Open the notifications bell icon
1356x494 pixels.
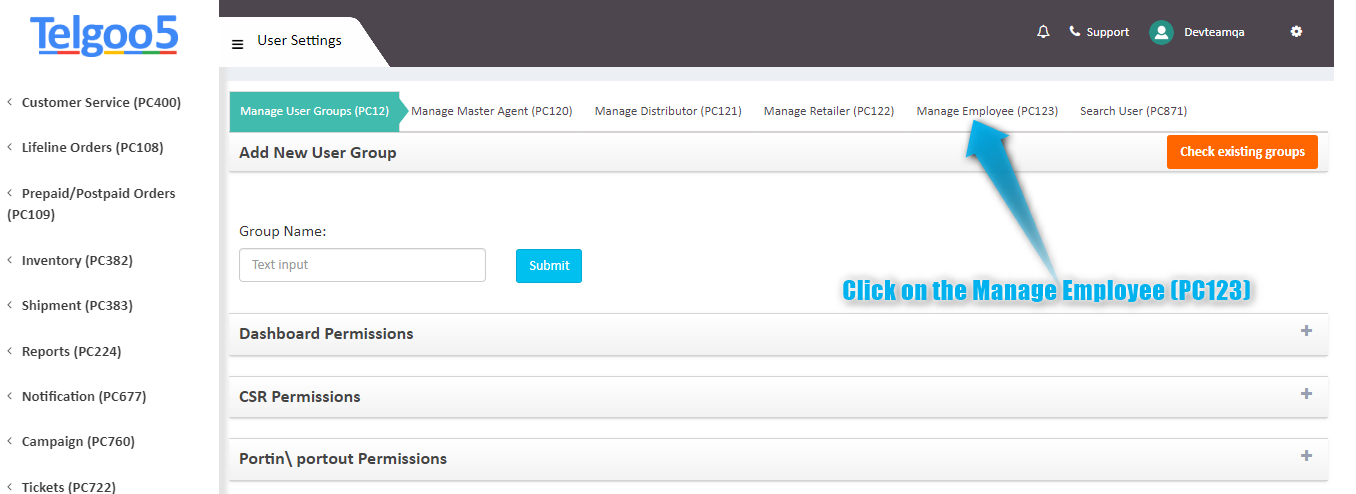click(1043, 32)
